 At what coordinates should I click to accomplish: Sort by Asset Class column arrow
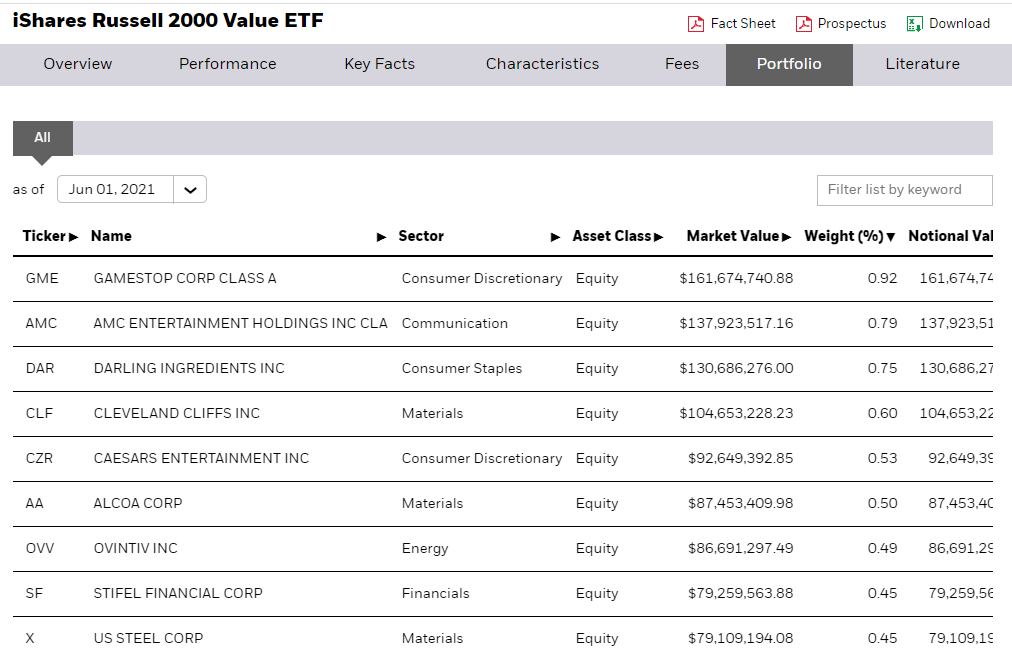658,237
